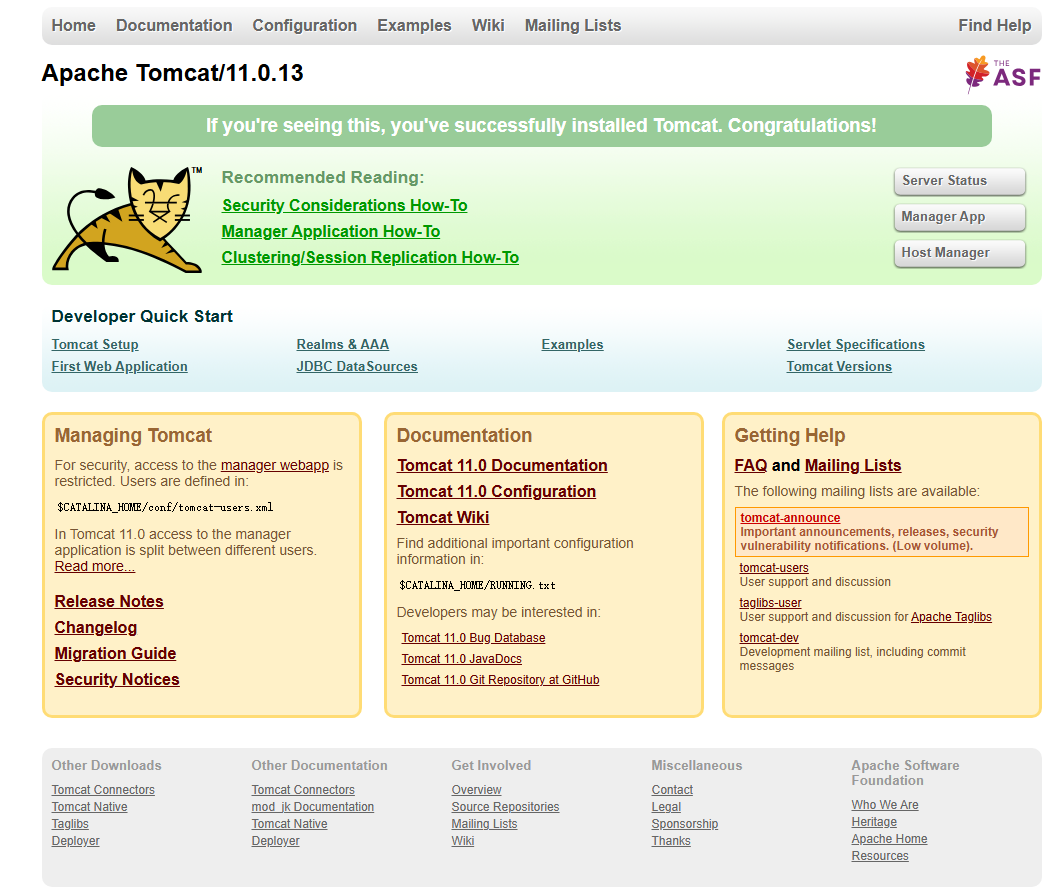Viewport: 1045px width, 891px height.
Task: Open Thanks link in footer
Action: point(671,841)
